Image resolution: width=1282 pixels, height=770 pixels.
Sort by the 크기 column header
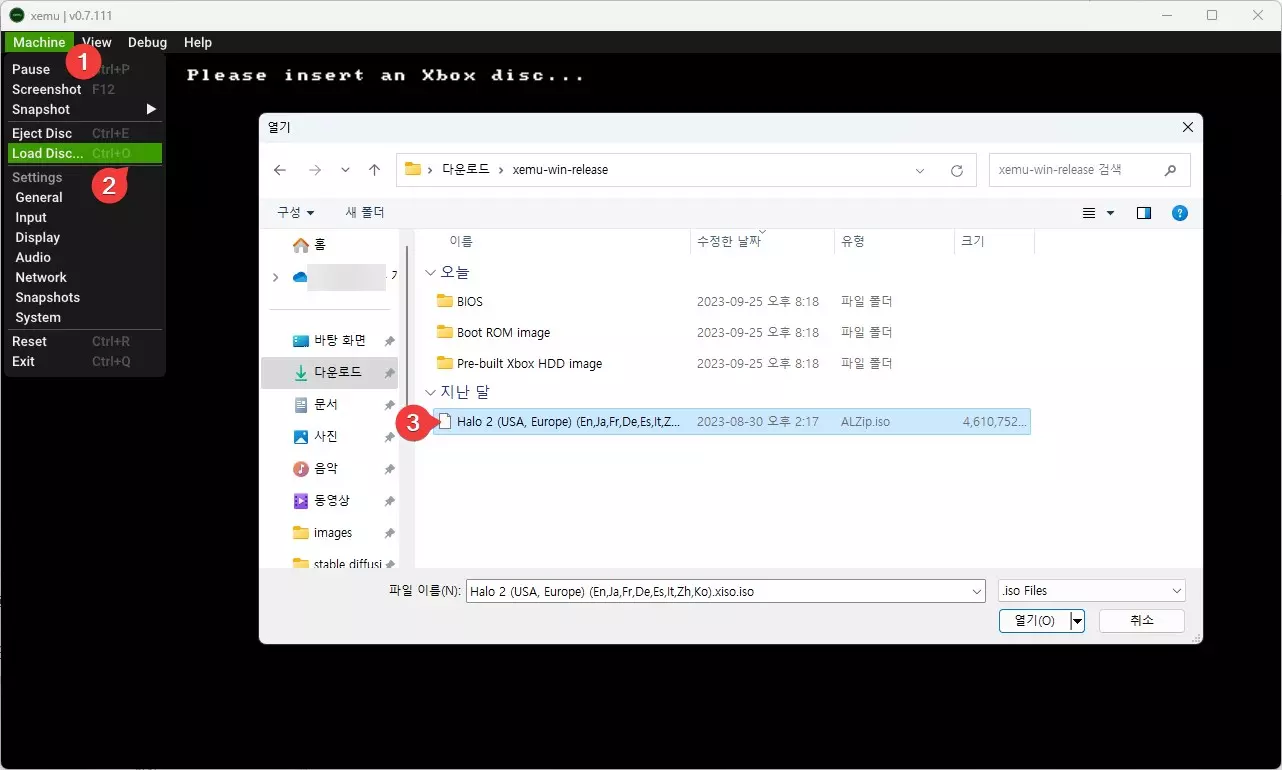(x=972, y=241)
